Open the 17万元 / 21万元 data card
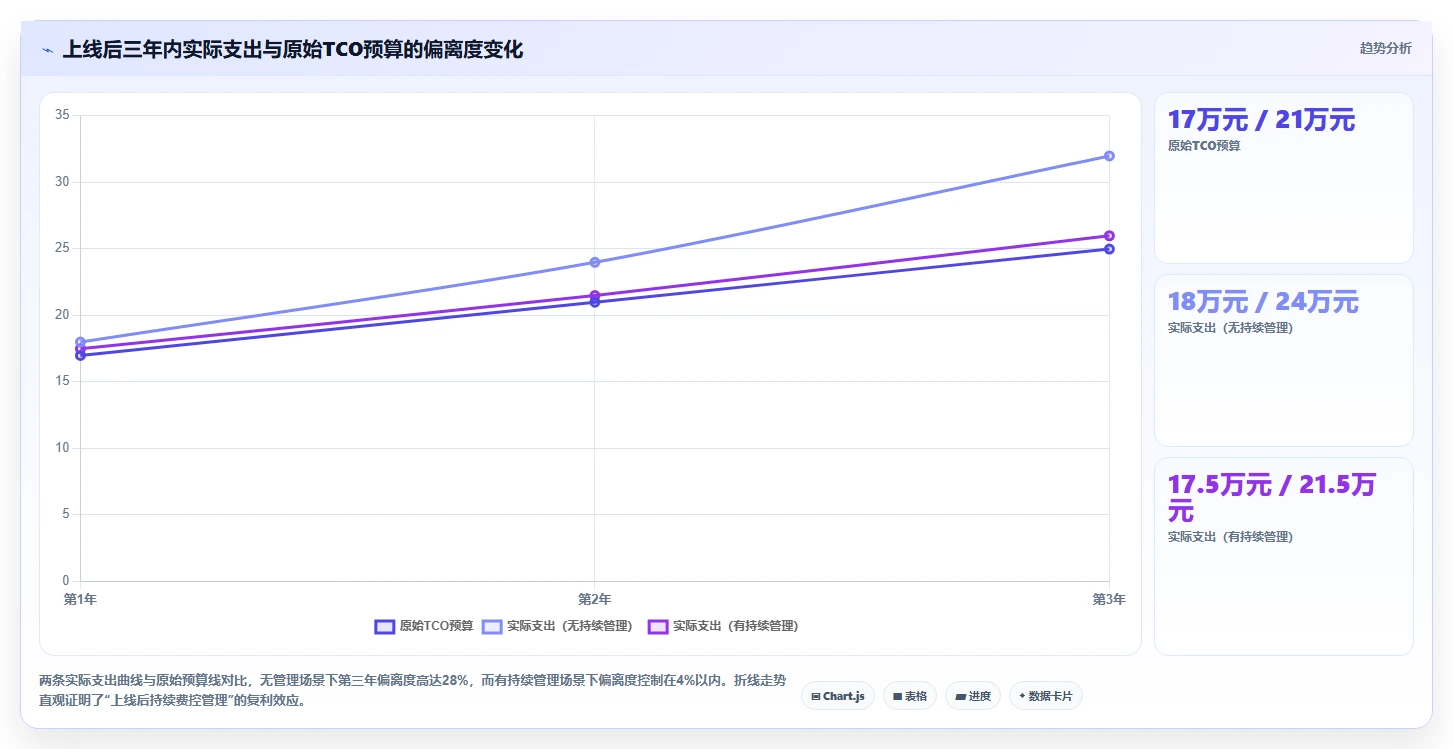1453x749 pixels. point(1284,178)
